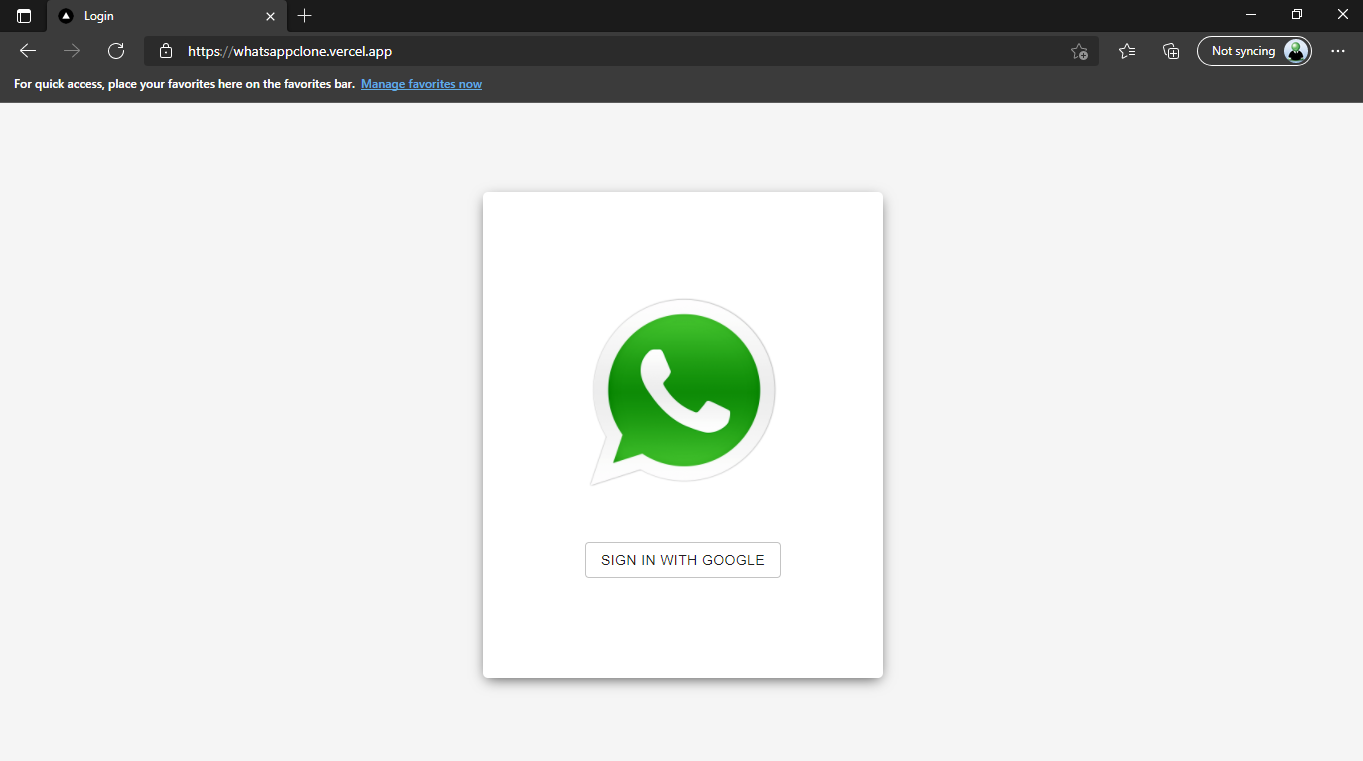Go back using the browser back arrow

point(28,51)
